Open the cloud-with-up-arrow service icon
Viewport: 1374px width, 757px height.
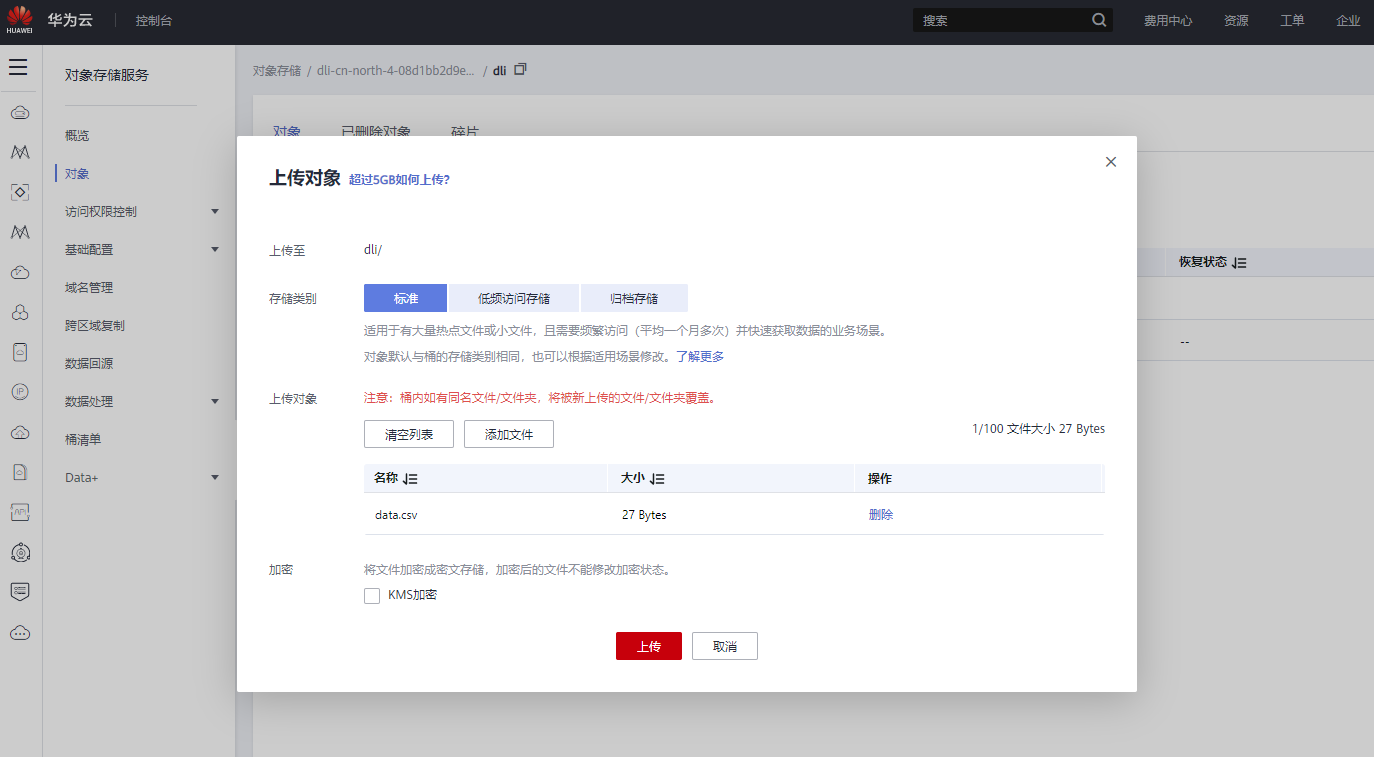pyautogui.click(x=20, y=432)
